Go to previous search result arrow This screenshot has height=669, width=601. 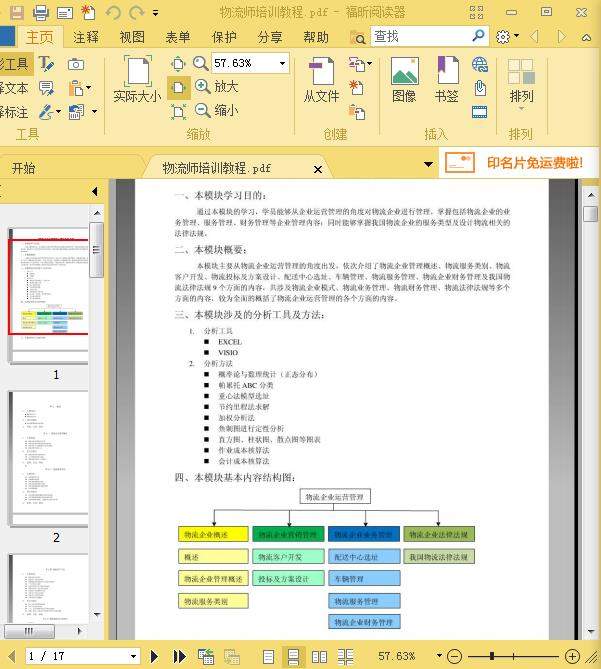click(x=534, y=37)
